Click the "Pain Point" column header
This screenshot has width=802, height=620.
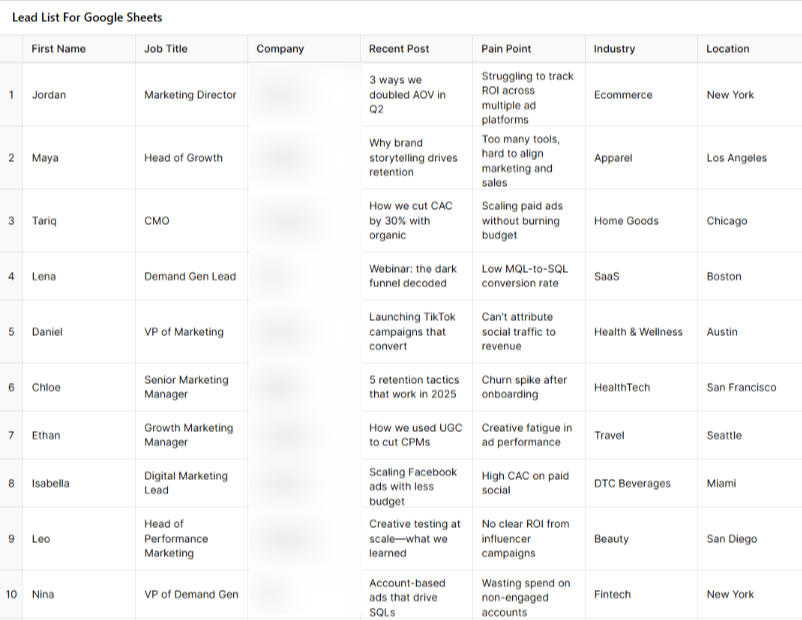[506, 48]
